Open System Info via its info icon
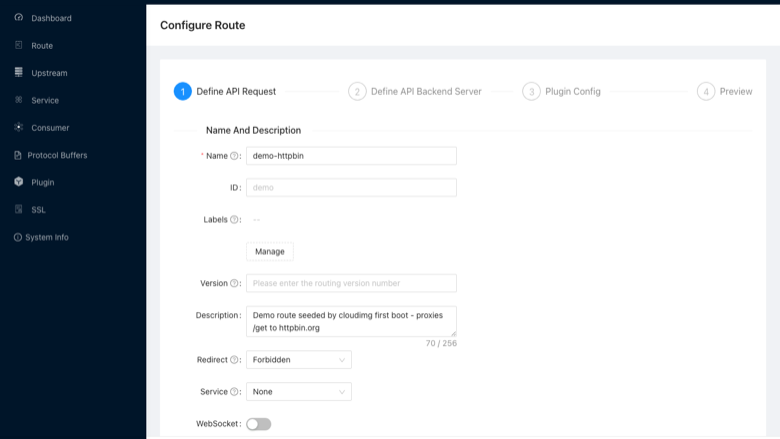Viewport: 780px width, 439px height. tap(18, 237)
